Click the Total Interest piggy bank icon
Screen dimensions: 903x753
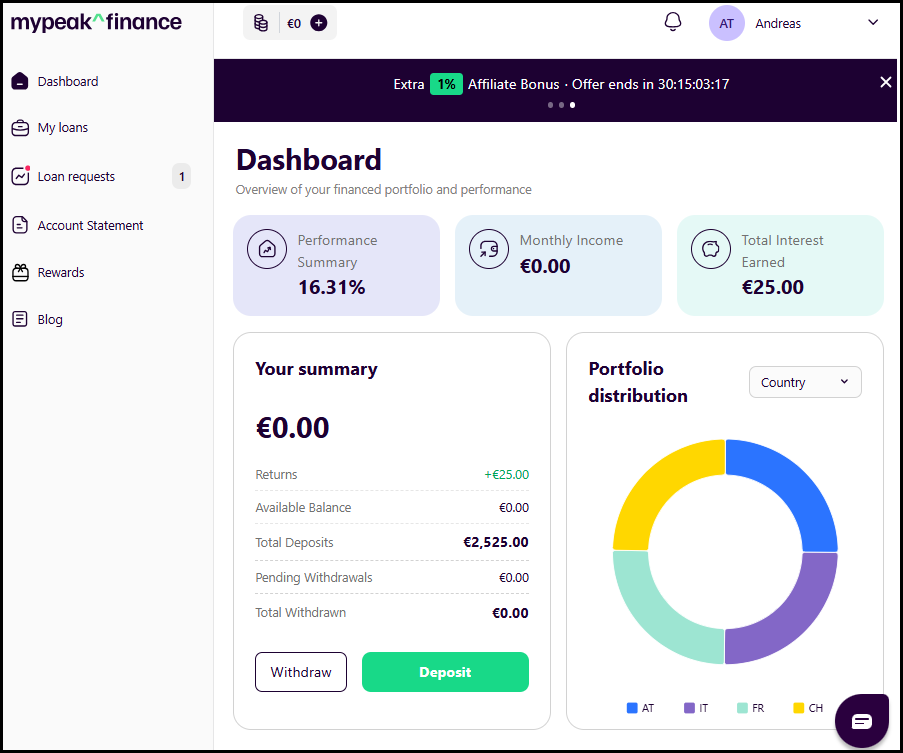point(711,249)
